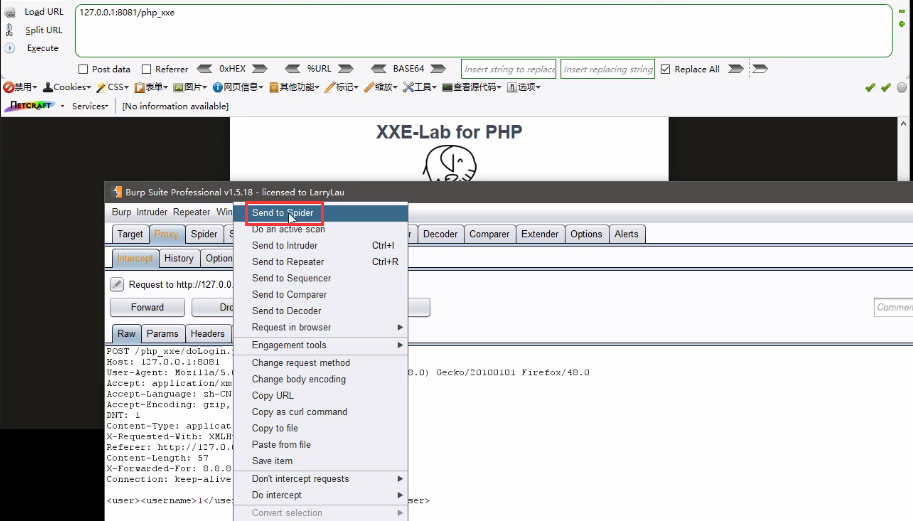Screen dimensions: 913x521
Task: Click the pencil icon beside Request to
Action: pyautogui.click(x=116, y=285)
